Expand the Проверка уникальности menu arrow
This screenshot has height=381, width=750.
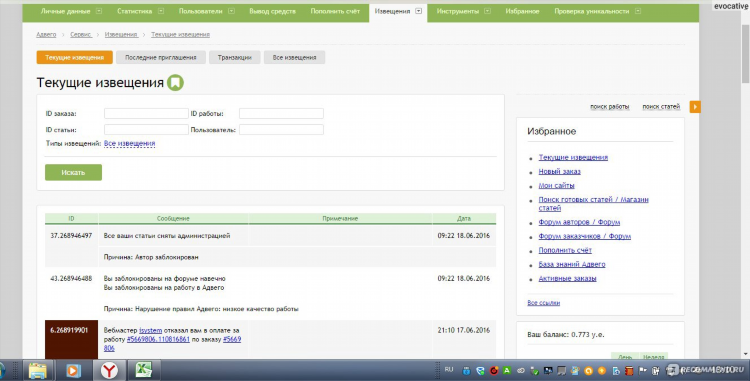(x=638, y=11)
